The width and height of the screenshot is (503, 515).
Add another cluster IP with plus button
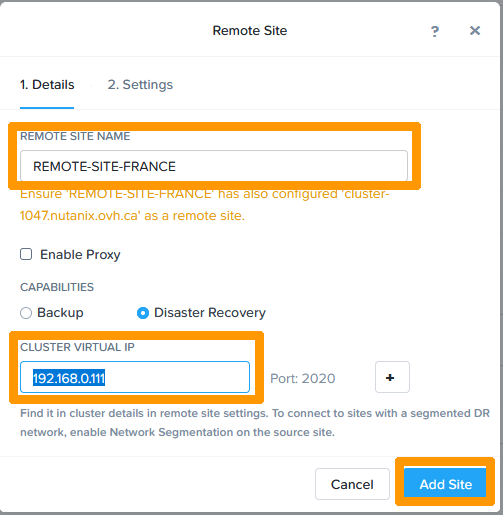[392, 377]
